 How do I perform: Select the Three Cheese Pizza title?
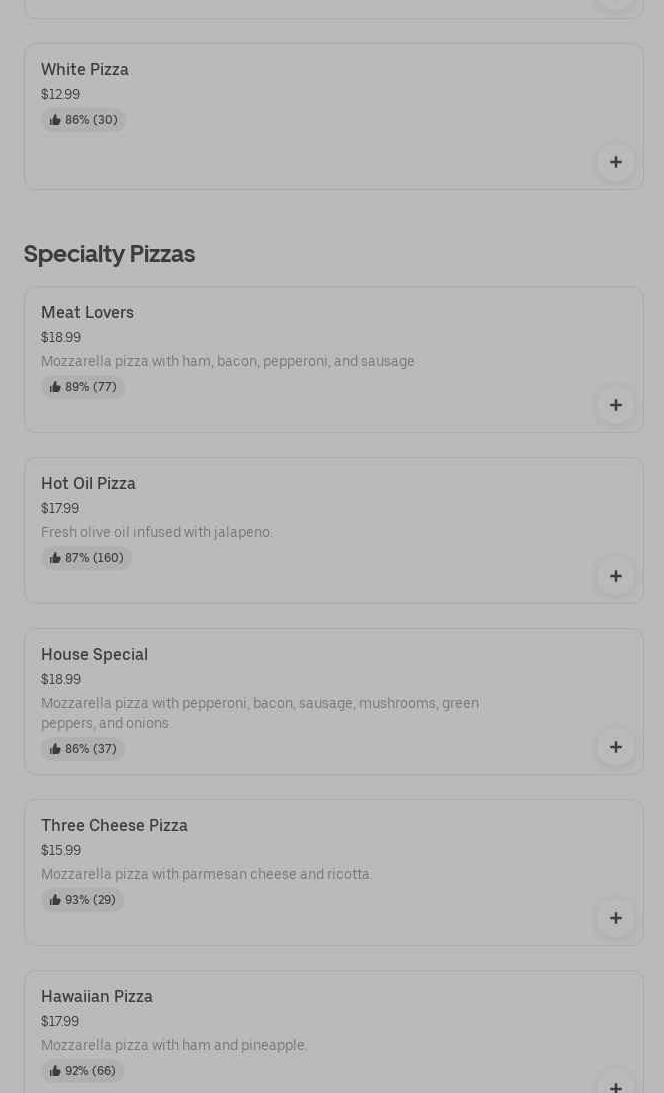tap(114, 826)
